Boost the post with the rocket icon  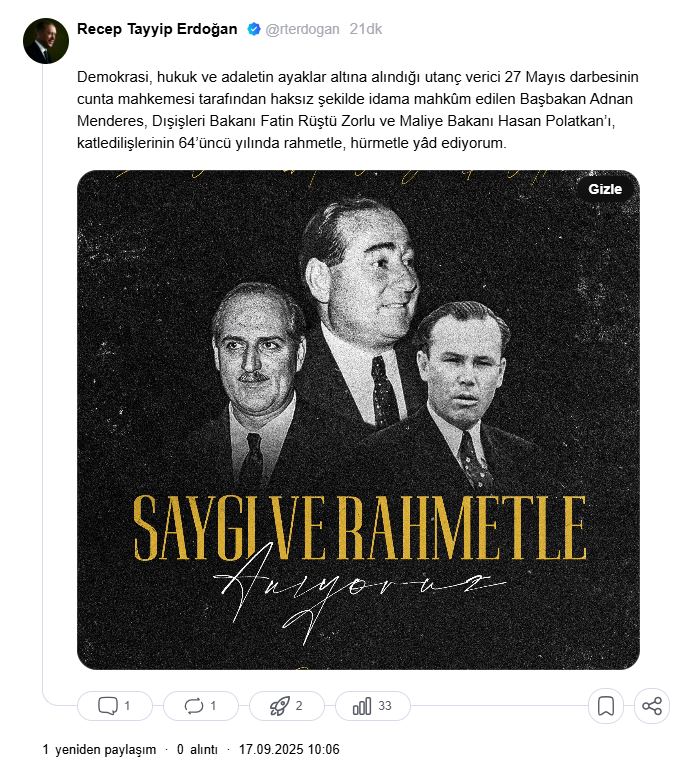(280, 706)
